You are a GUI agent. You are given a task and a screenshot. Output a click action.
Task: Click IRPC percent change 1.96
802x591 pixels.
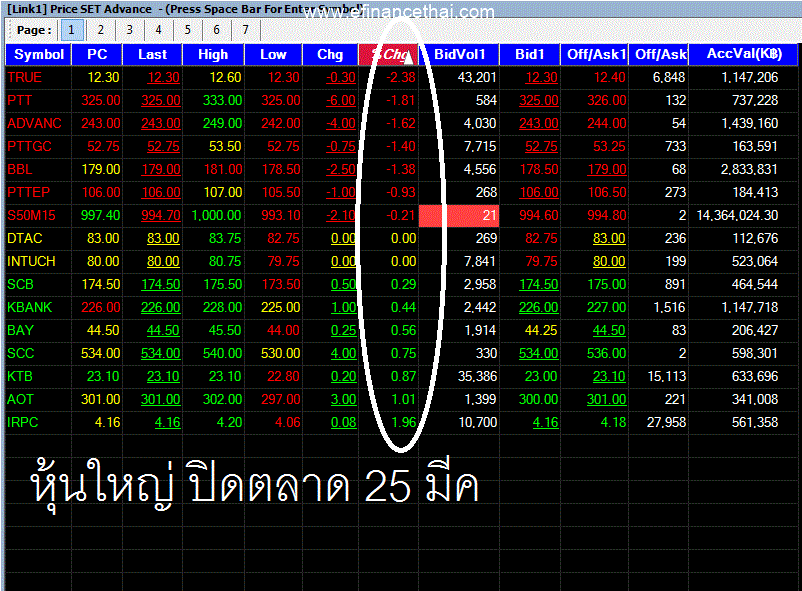pyautogui.click(x=404, y=423)
